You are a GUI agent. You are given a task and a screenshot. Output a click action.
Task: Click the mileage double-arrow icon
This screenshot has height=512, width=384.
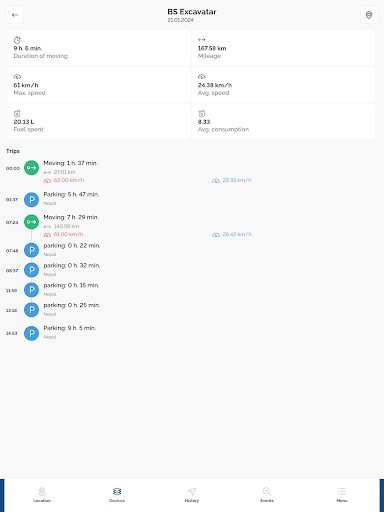pyautogui.click(x=201, y=40)
